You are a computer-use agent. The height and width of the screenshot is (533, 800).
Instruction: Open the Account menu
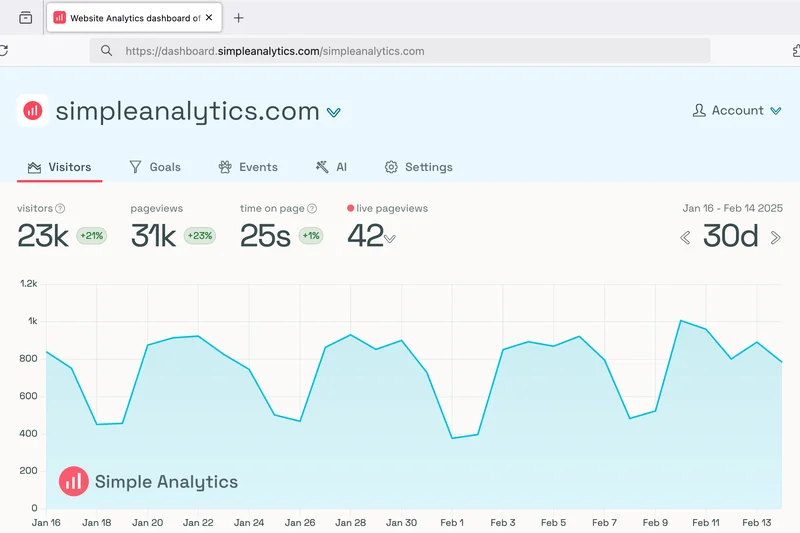(x=737, y=110)
